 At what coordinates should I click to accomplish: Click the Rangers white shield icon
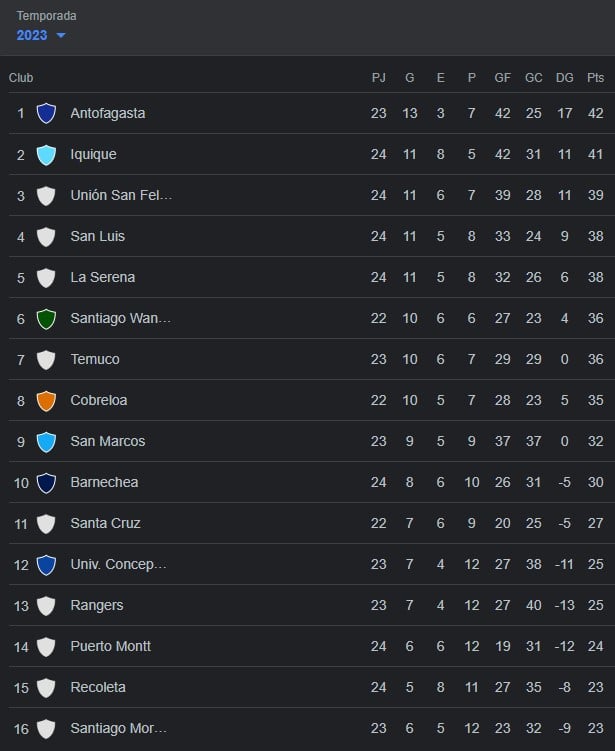[46, 605]
